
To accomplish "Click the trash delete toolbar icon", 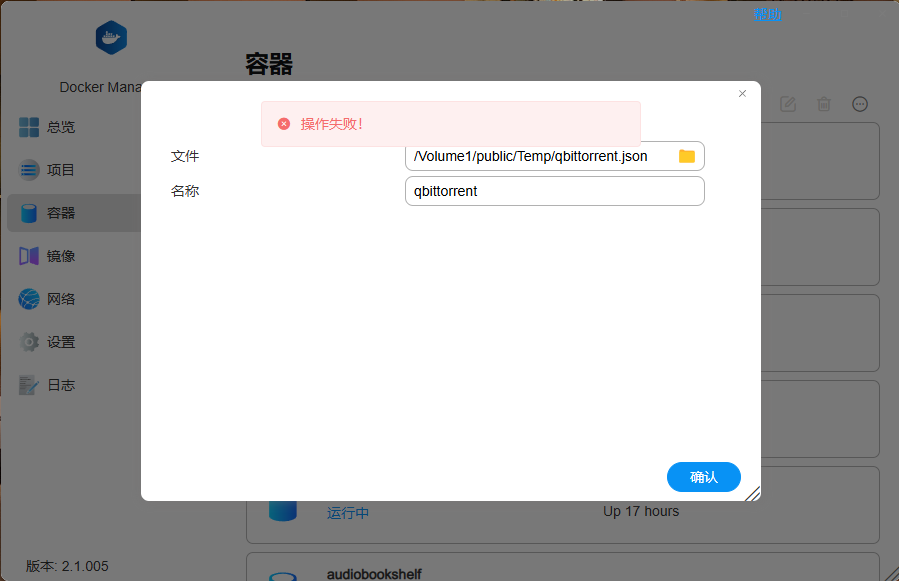I will coord(824,104).
